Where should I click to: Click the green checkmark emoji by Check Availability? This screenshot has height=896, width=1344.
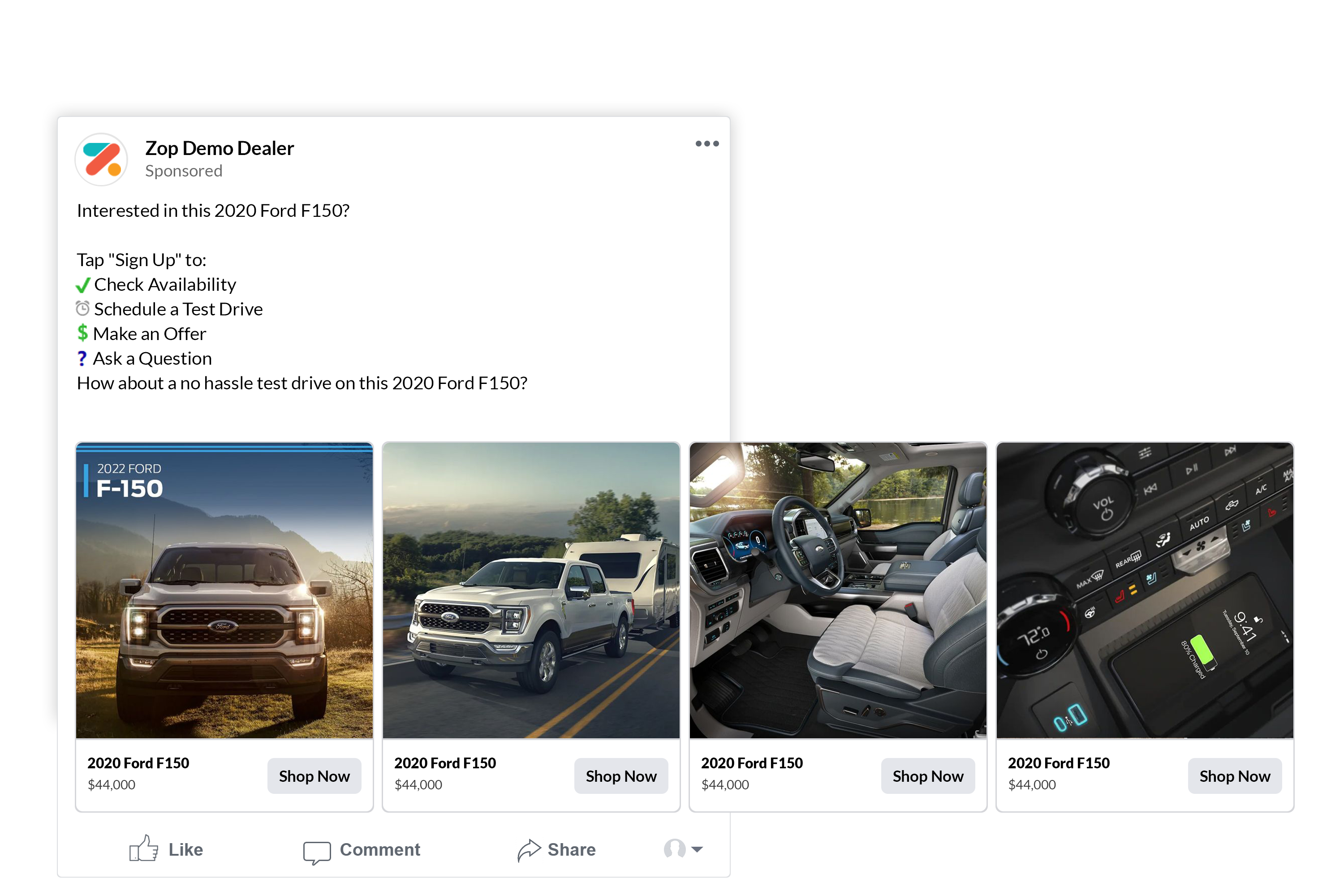click(x=83, y=284)
